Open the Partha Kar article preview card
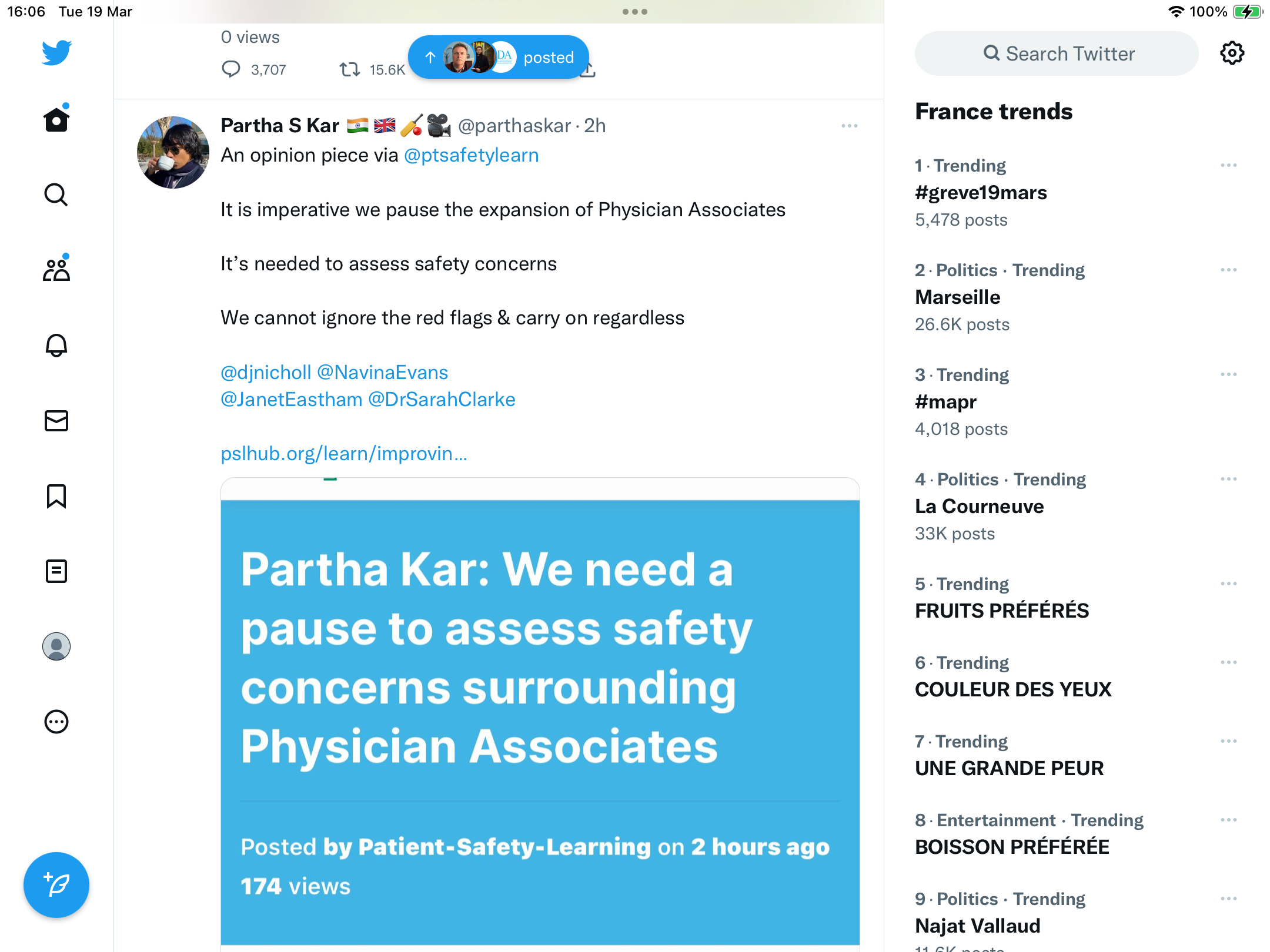This screenshot has width=1270, height=952. click(540, 714)
